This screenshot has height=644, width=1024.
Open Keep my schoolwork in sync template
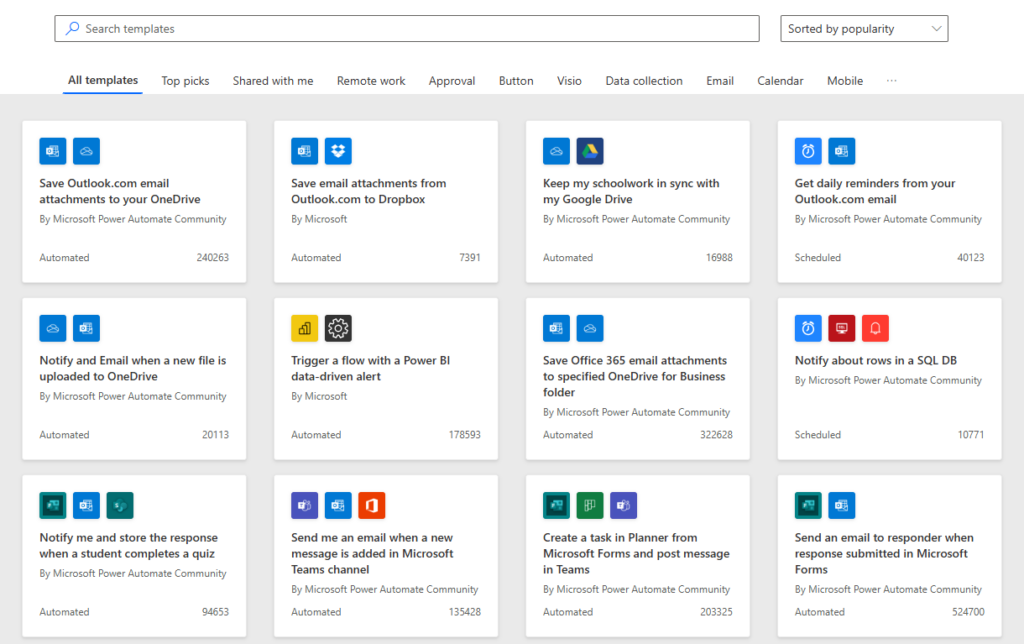(x=631, y=191)
